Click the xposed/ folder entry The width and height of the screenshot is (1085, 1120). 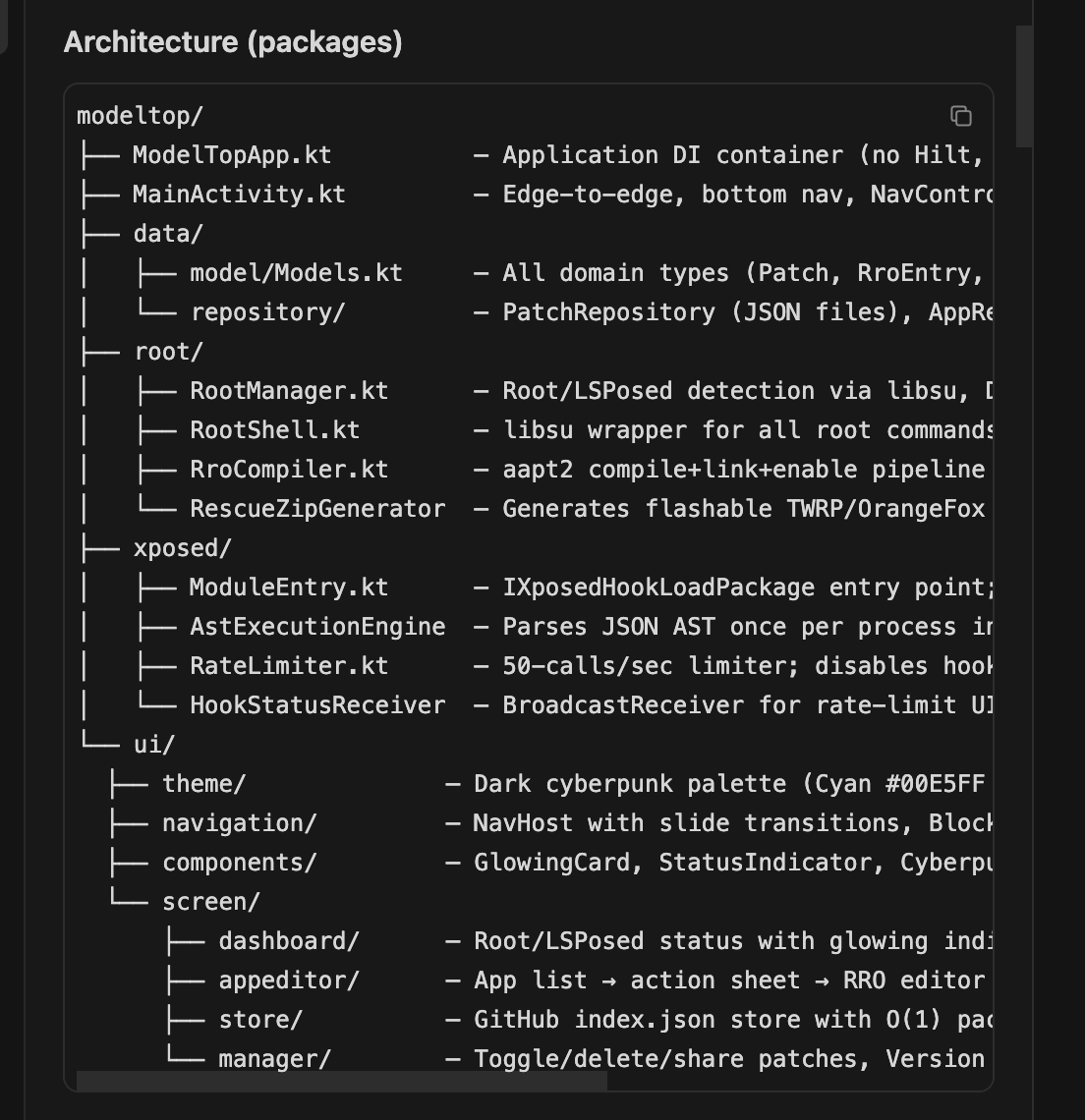[x=182, y=548]
